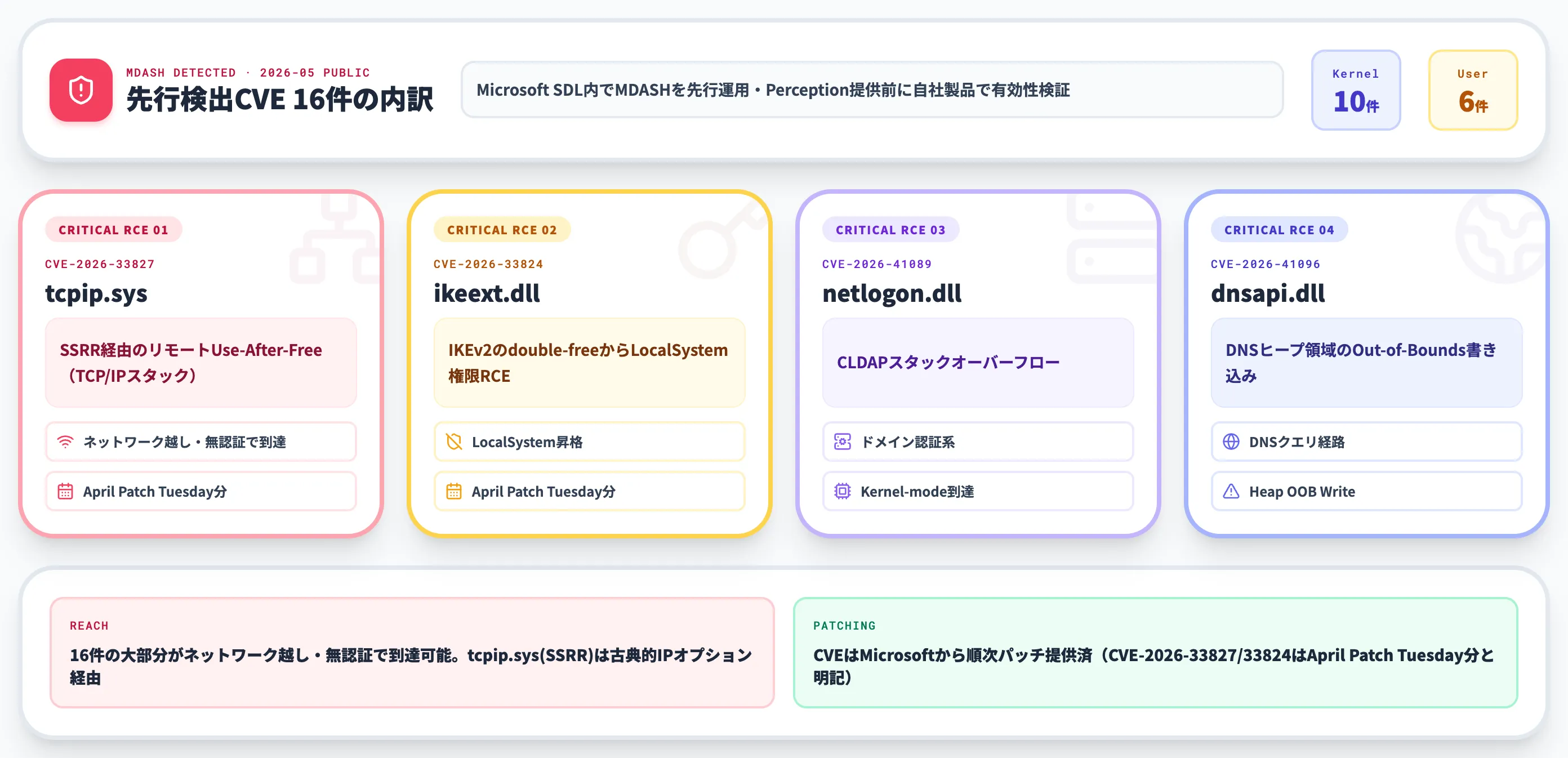
Task: Click the red shield alert icon
Action: [x=81, y=90]
